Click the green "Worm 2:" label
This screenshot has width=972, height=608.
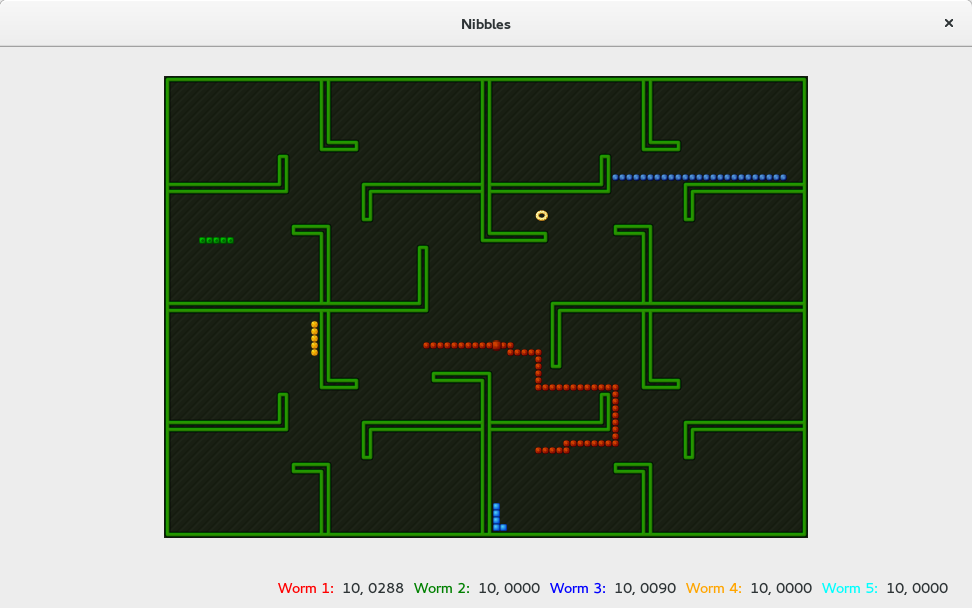pos(442,588)
